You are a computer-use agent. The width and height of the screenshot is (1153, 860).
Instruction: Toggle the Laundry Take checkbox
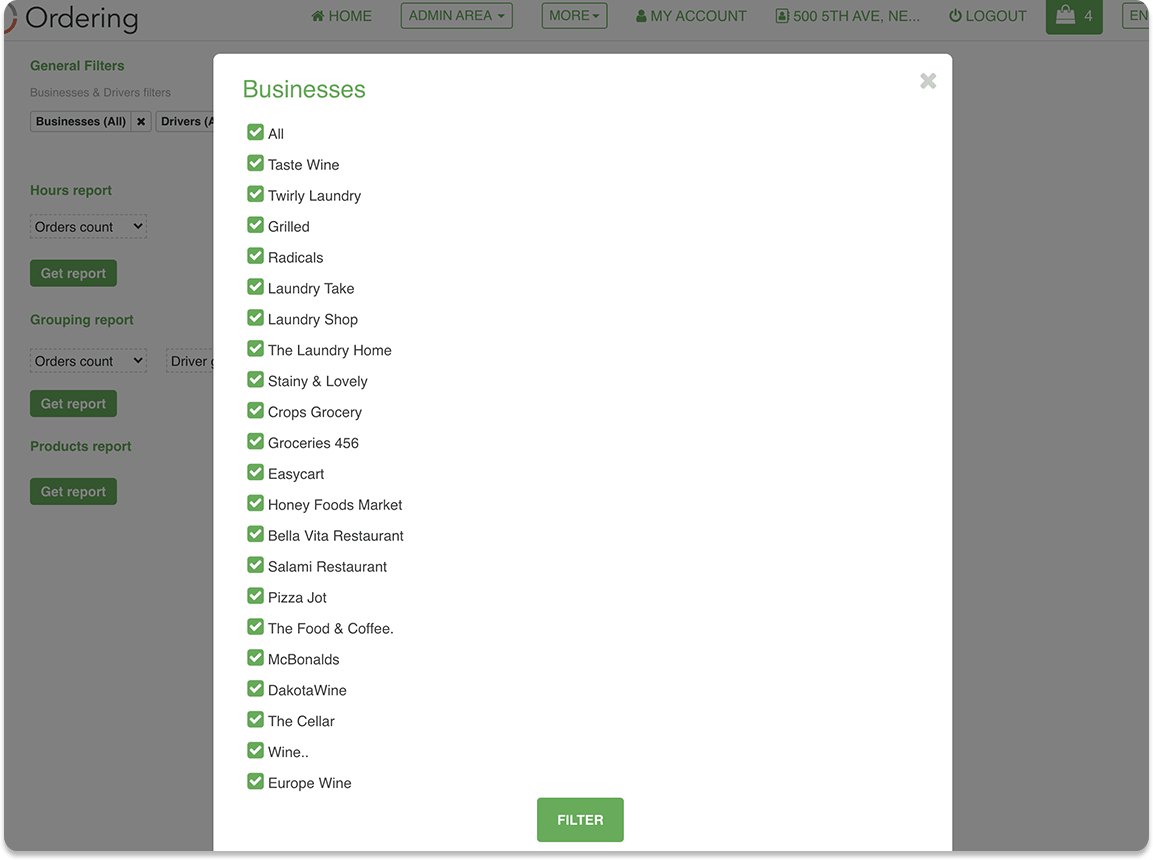click(x=255, y=287)
